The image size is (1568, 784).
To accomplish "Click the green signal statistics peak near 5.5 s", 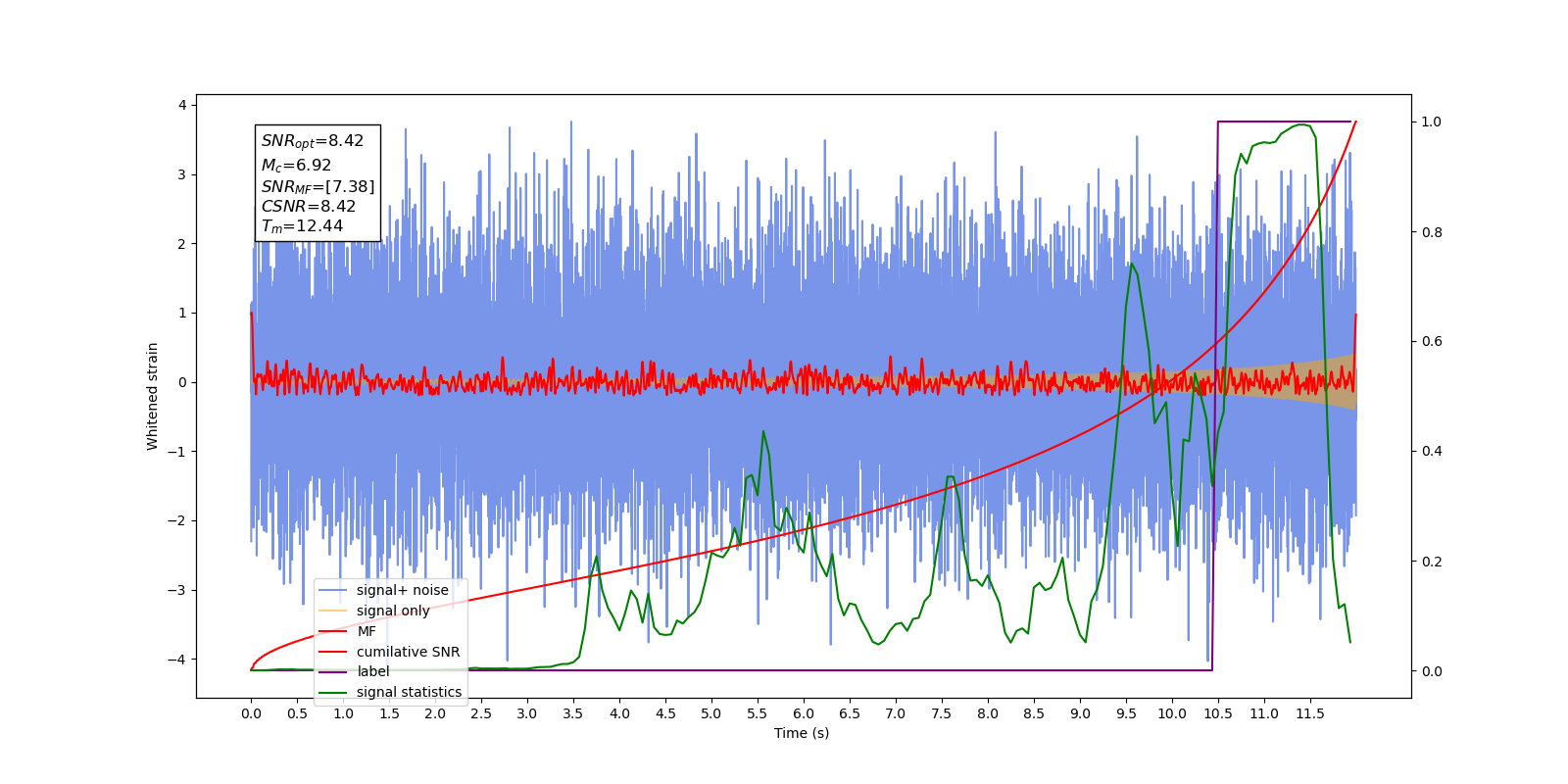I will [x=763, y=432].
